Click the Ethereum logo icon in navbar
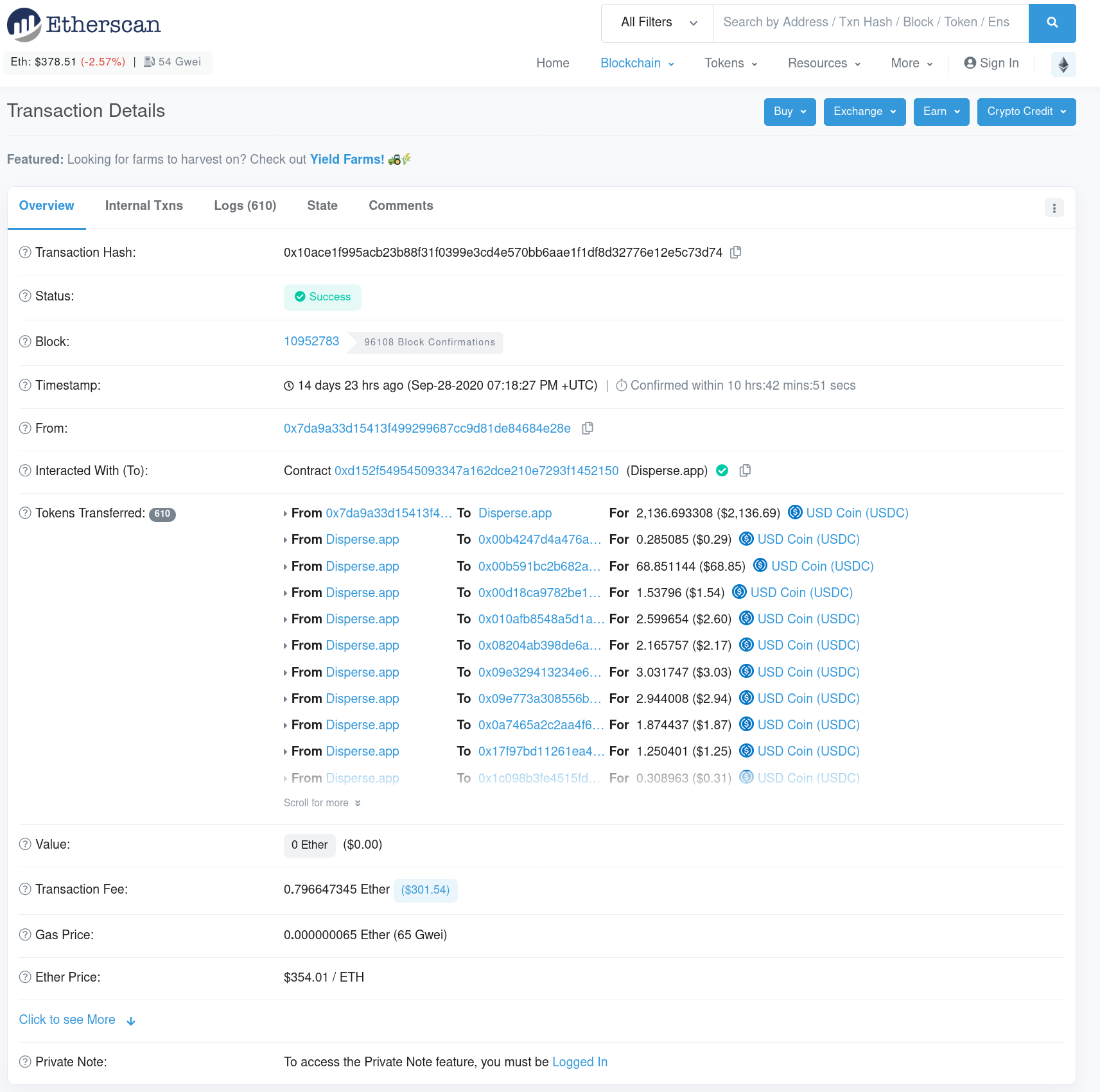The image size is (1100, 1092). pos(1063,64)
